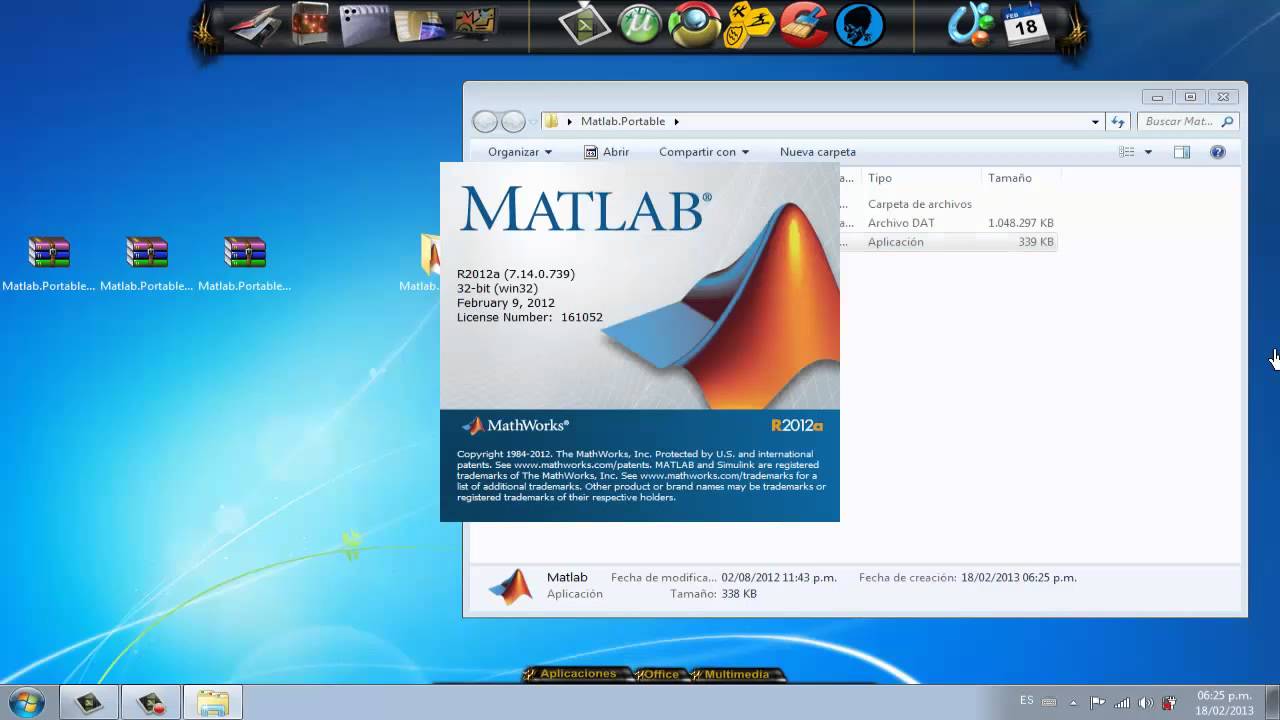Click Nueva carpeta in Explorer toolbar
This screenshot has height=720, width=1280.
(818, 152)
